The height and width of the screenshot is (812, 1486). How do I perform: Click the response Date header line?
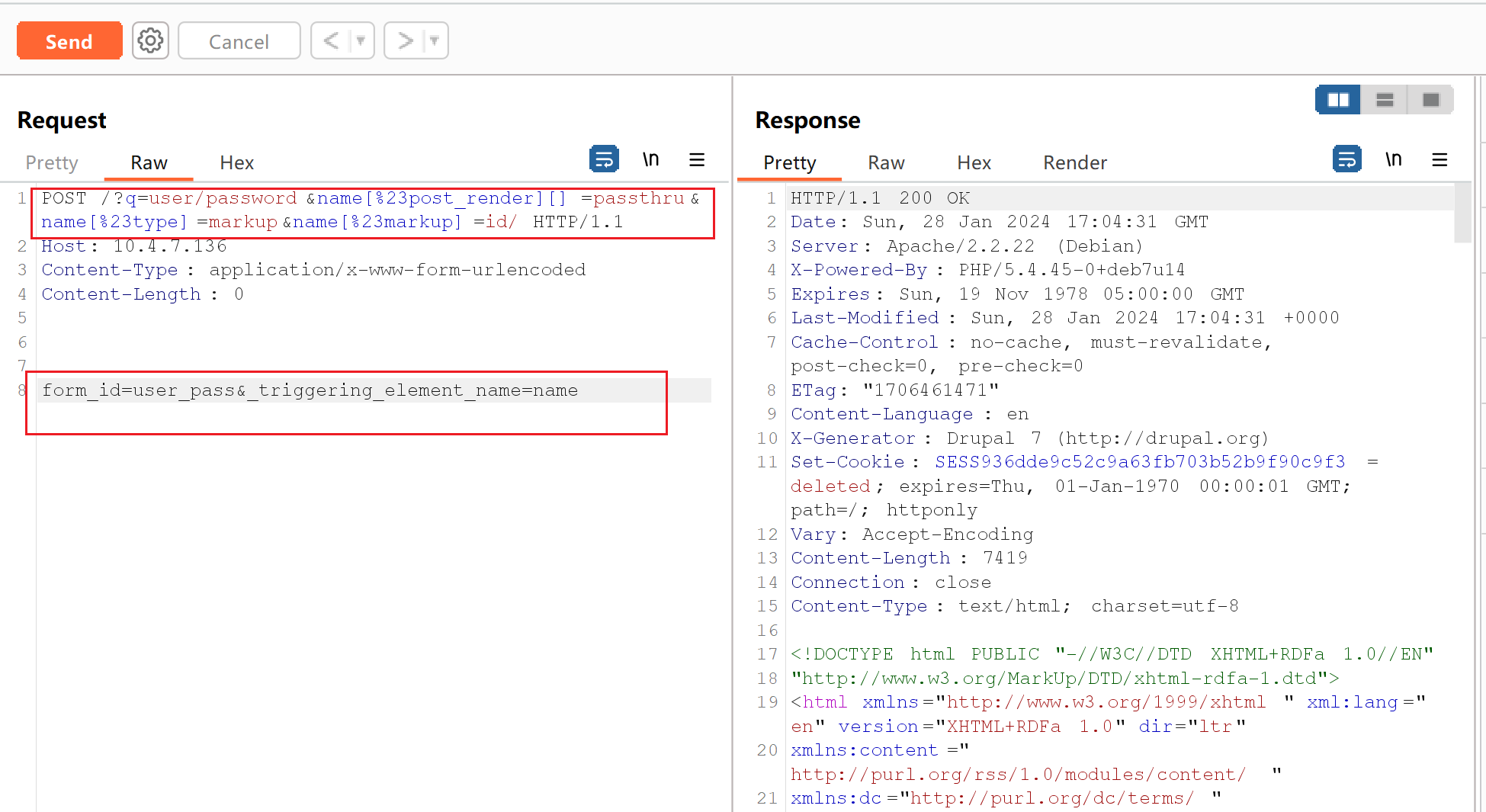tap(999, 222)
